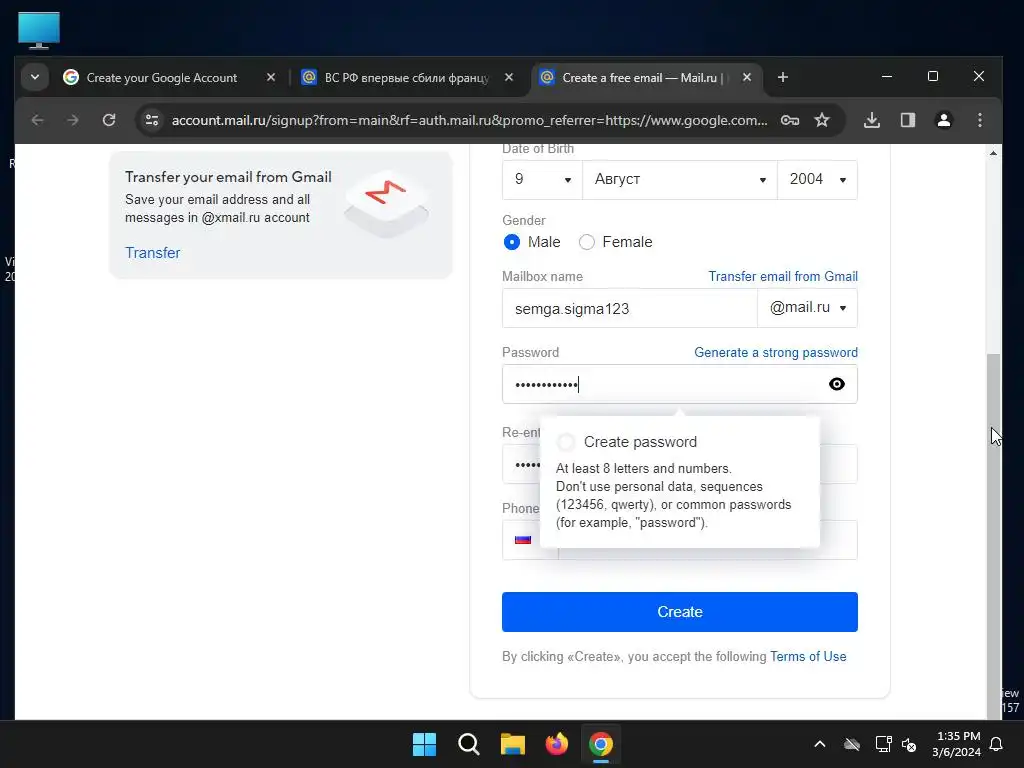Open the clock showing 1:35 PM
This screenshot has width=1024, height=768.
click(957, 744)
